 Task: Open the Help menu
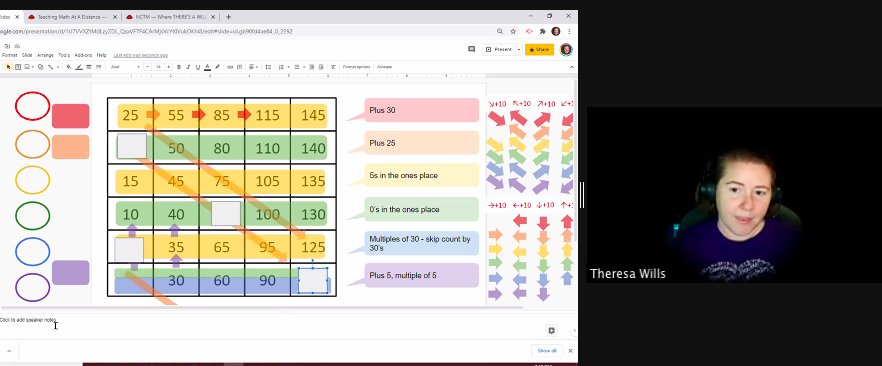(102, 55)
